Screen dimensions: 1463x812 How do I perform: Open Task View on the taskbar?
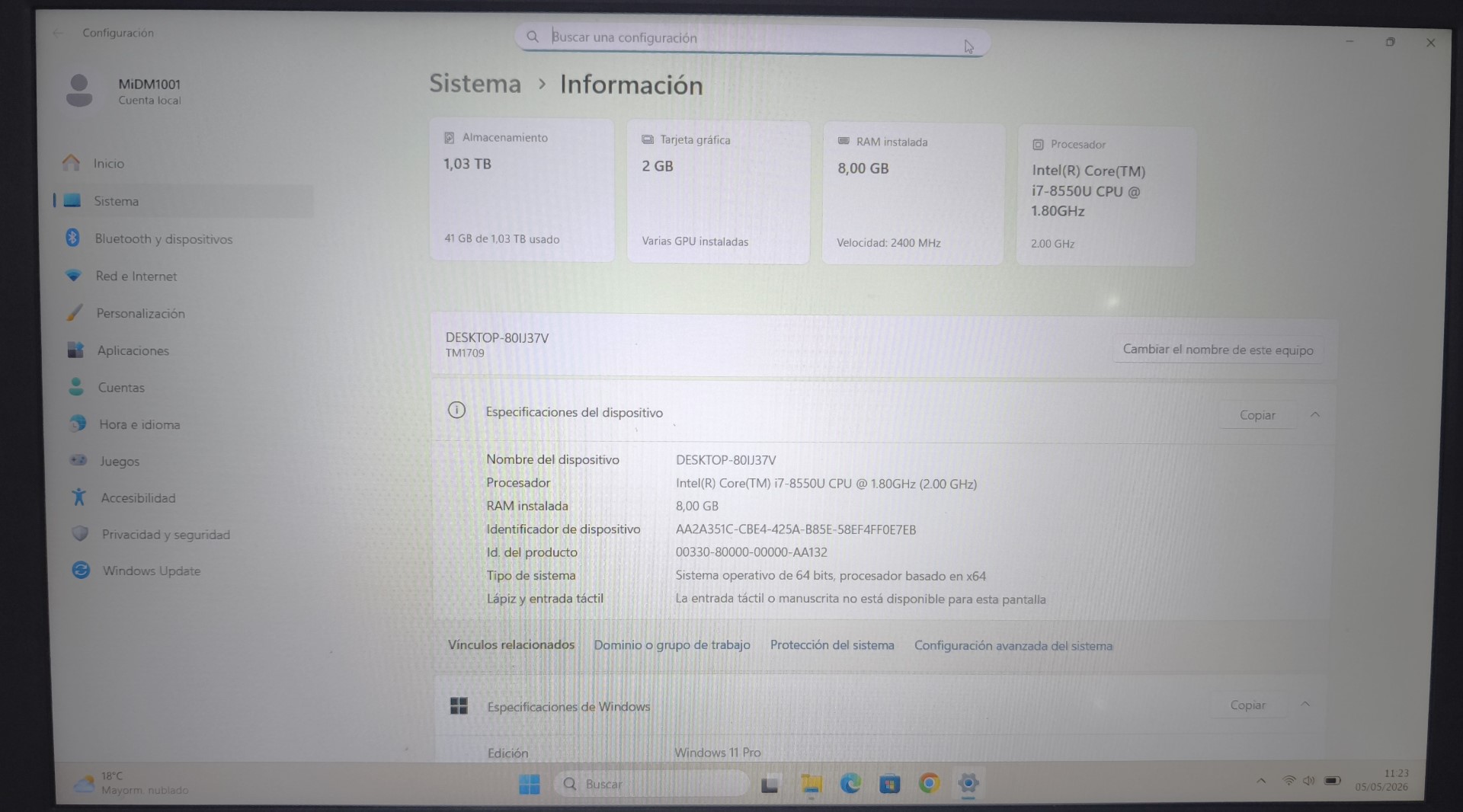tap(770, 784)
